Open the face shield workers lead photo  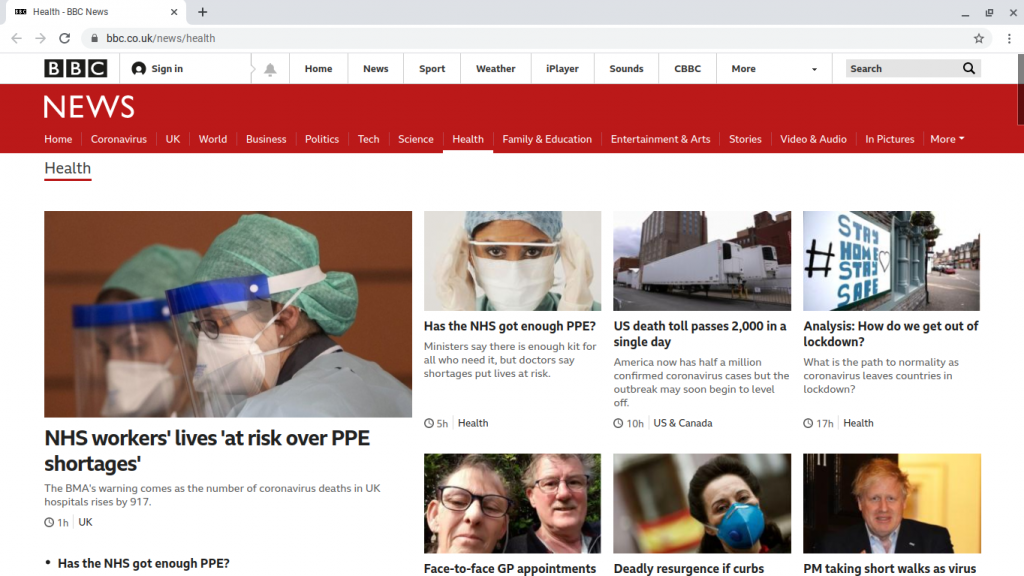[228, 314]
